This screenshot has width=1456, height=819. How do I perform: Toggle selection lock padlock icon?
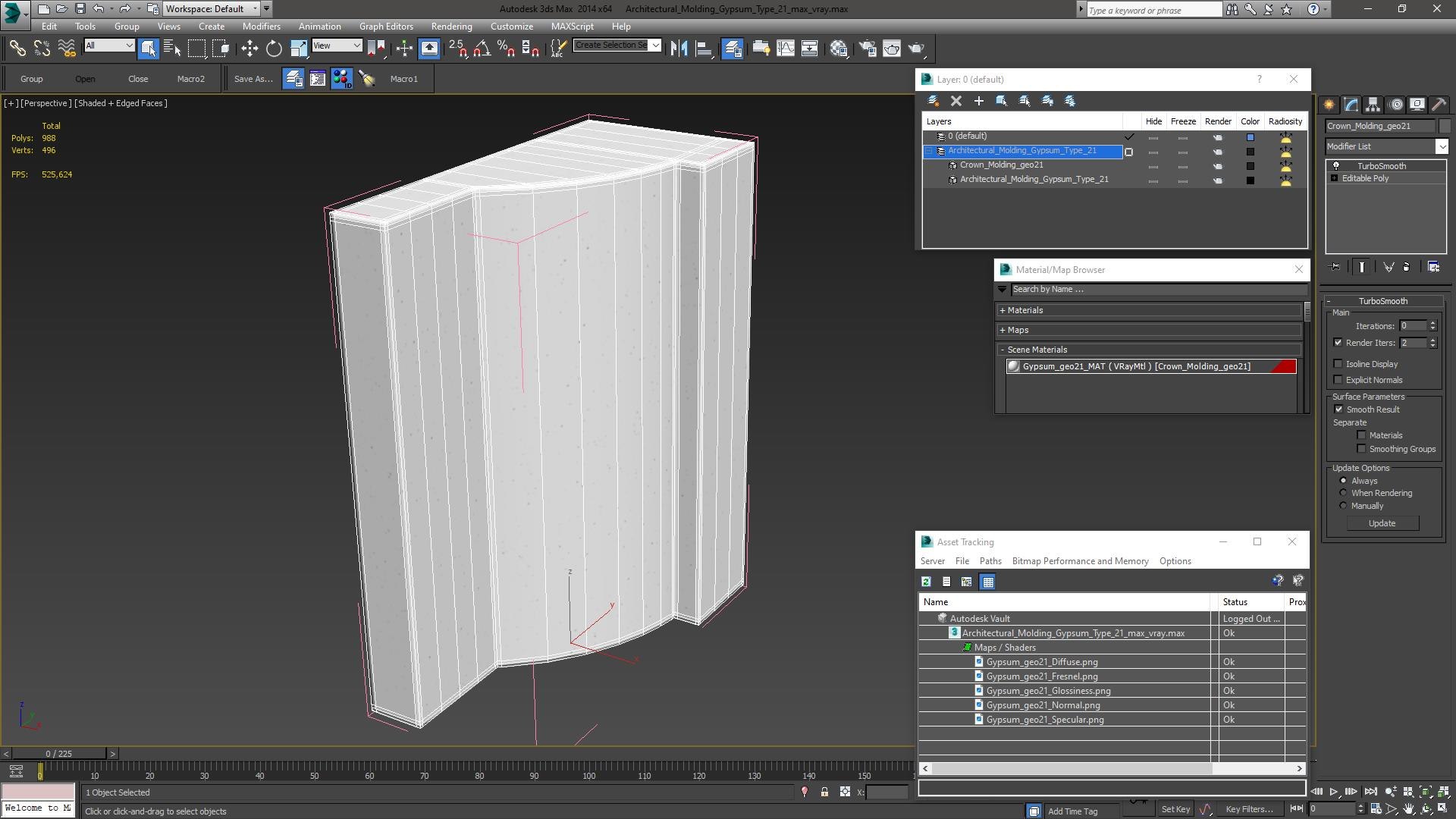[x=824, y=792]
